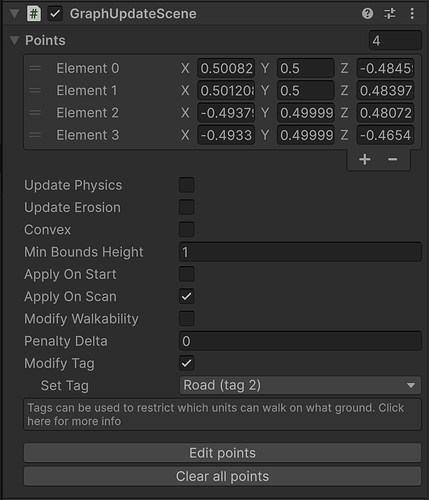Grab Element 2 reorder handle

[x=35, y=113]
